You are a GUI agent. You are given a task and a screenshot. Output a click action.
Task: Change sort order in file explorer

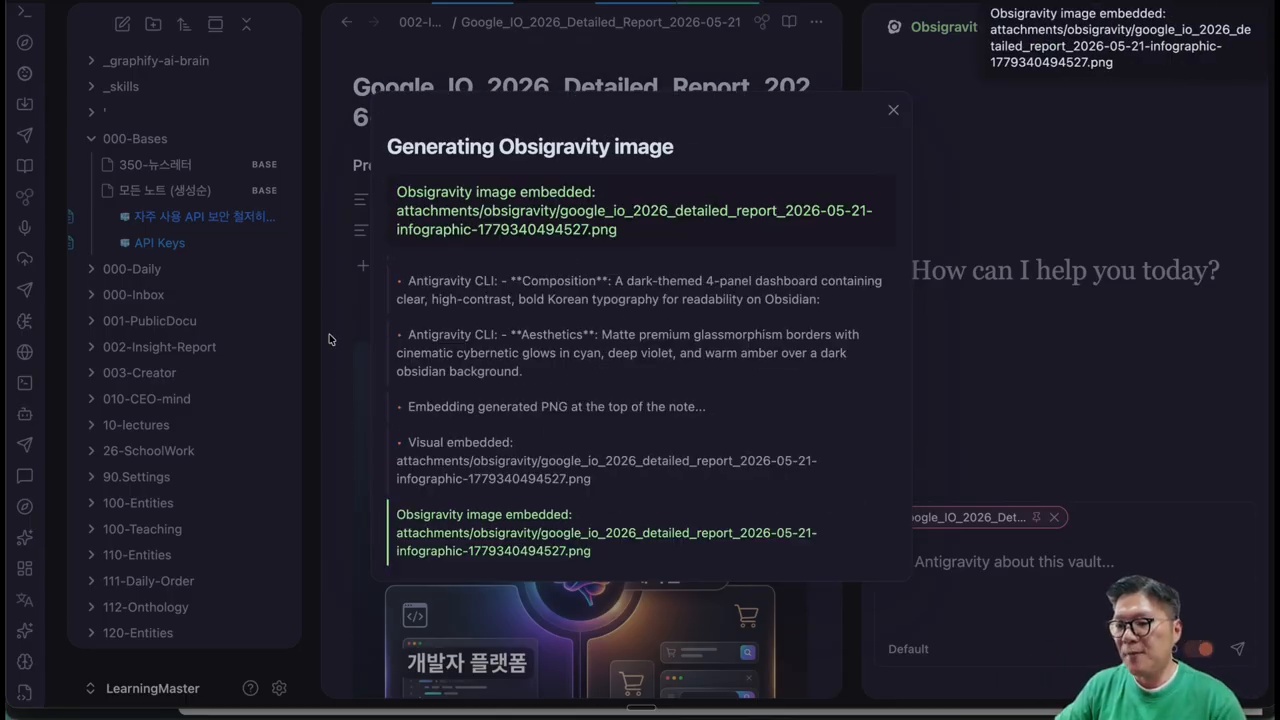click(x=184, y=24)
